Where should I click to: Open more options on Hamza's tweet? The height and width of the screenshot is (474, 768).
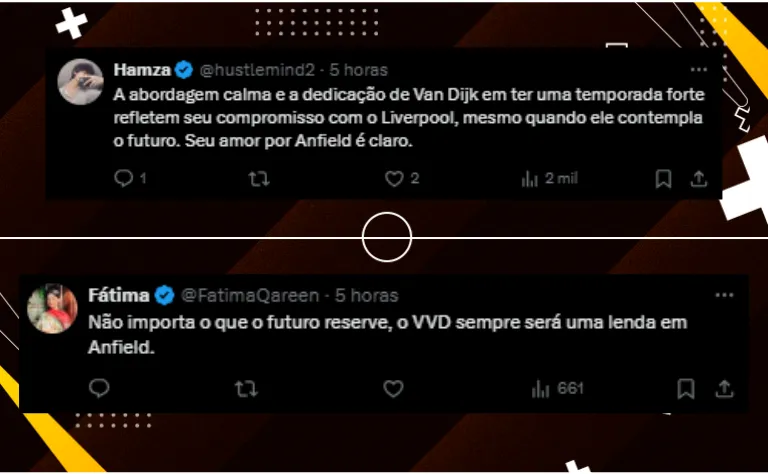pos(699,70)
